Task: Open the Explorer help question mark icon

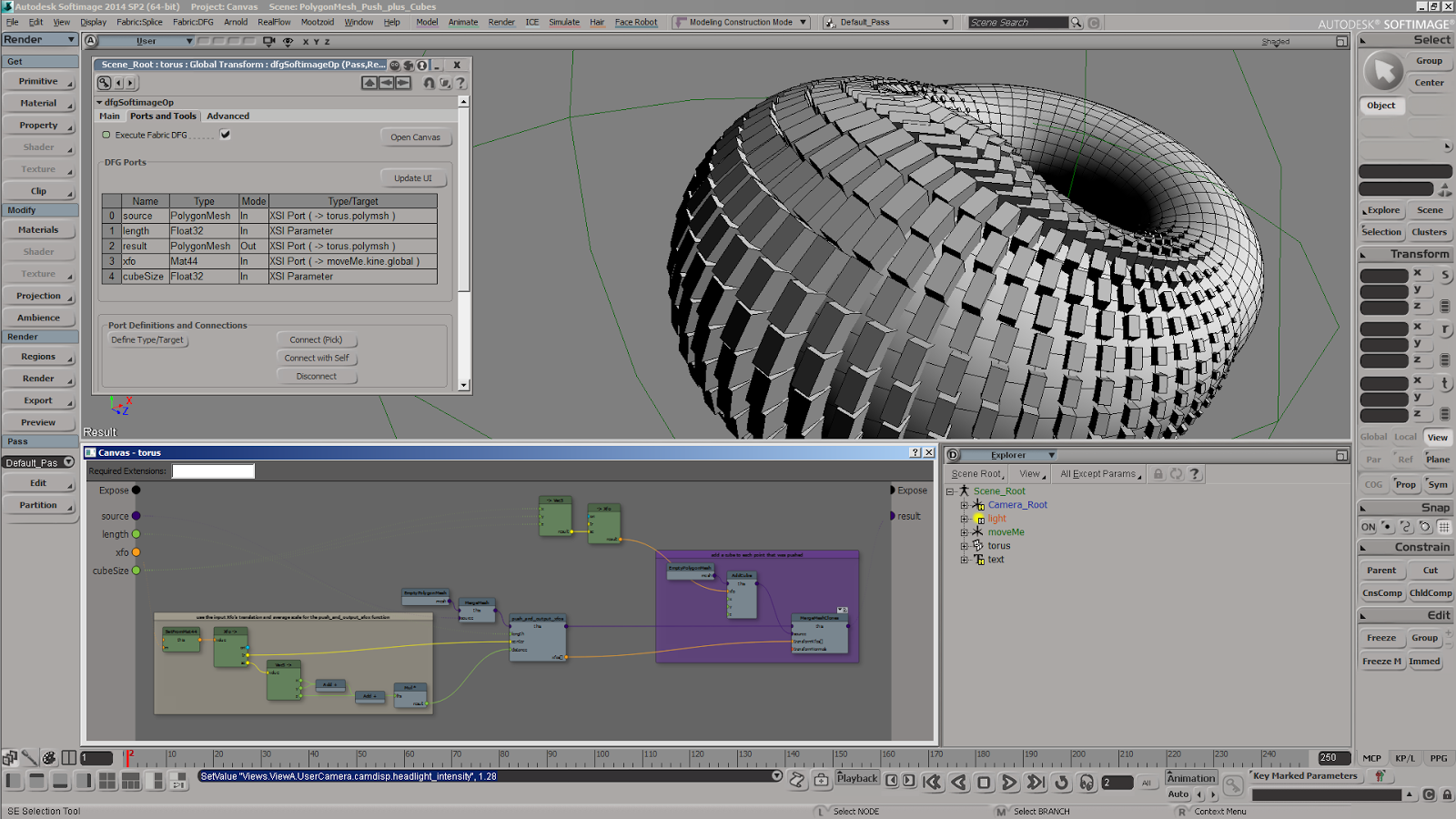Action: (1195, 474)
